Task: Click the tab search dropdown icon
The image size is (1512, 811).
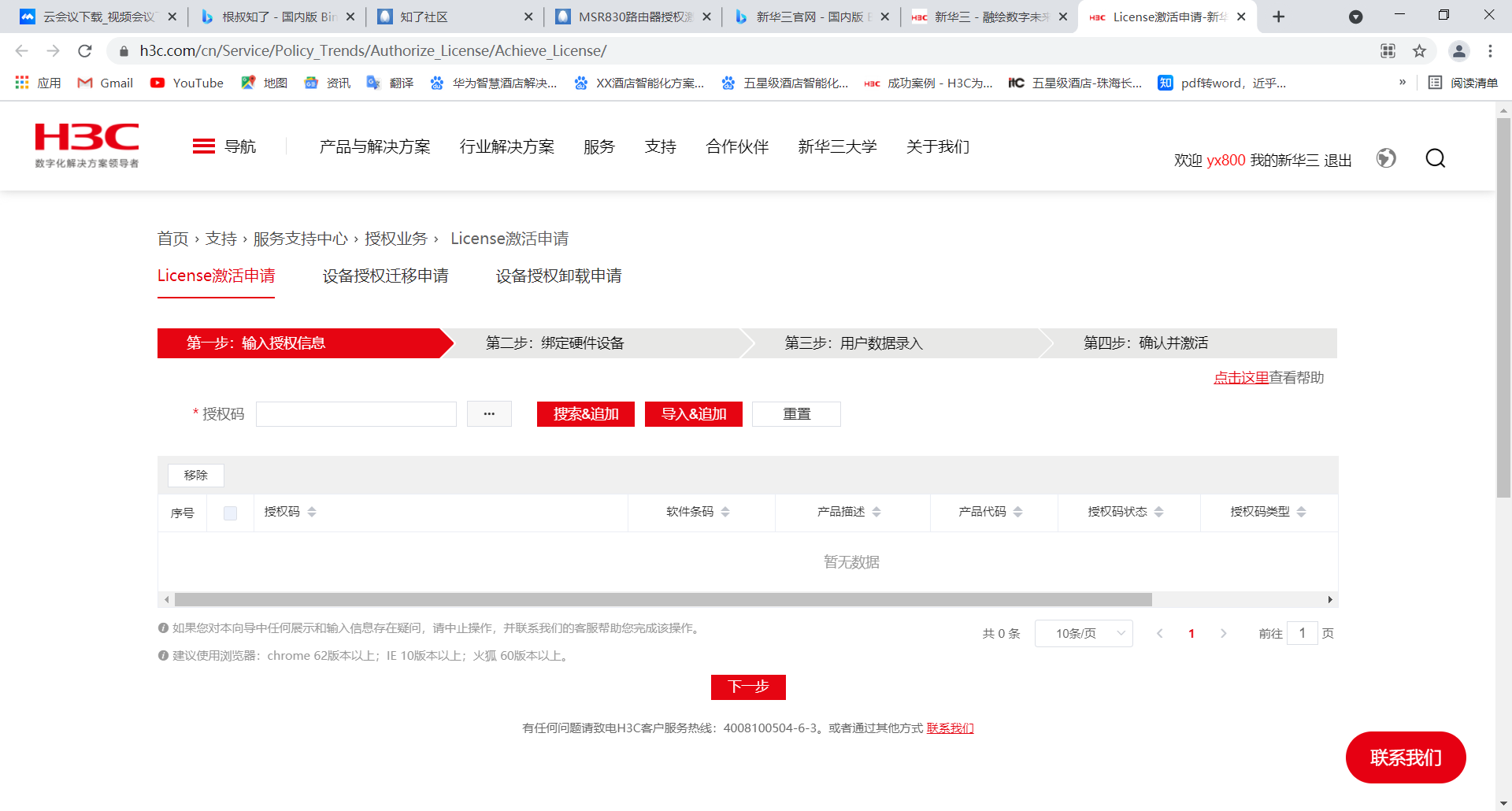Action: [x=1356, y=17]
